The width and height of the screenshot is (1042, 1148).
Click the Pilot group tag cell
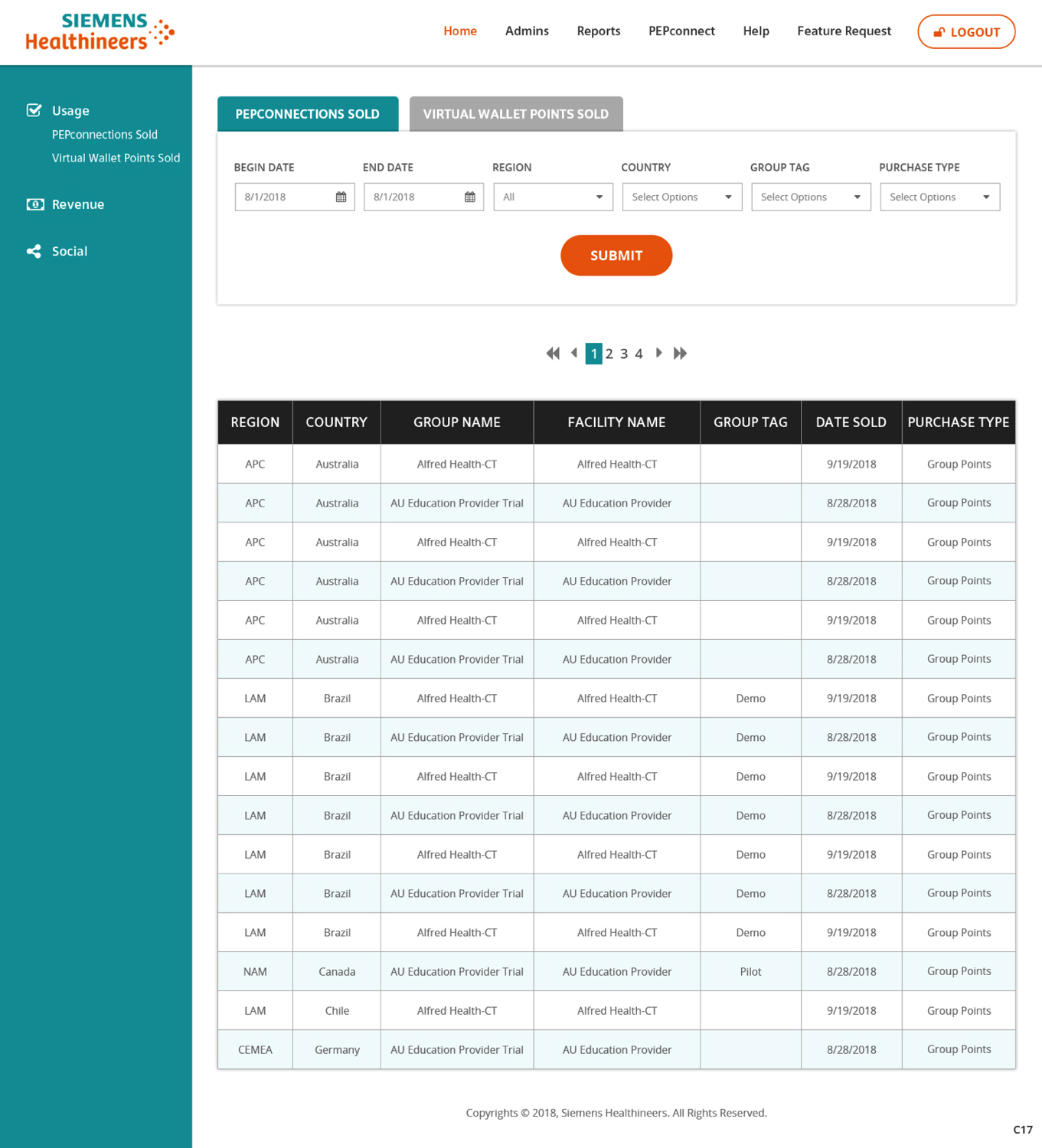(750, 971)
